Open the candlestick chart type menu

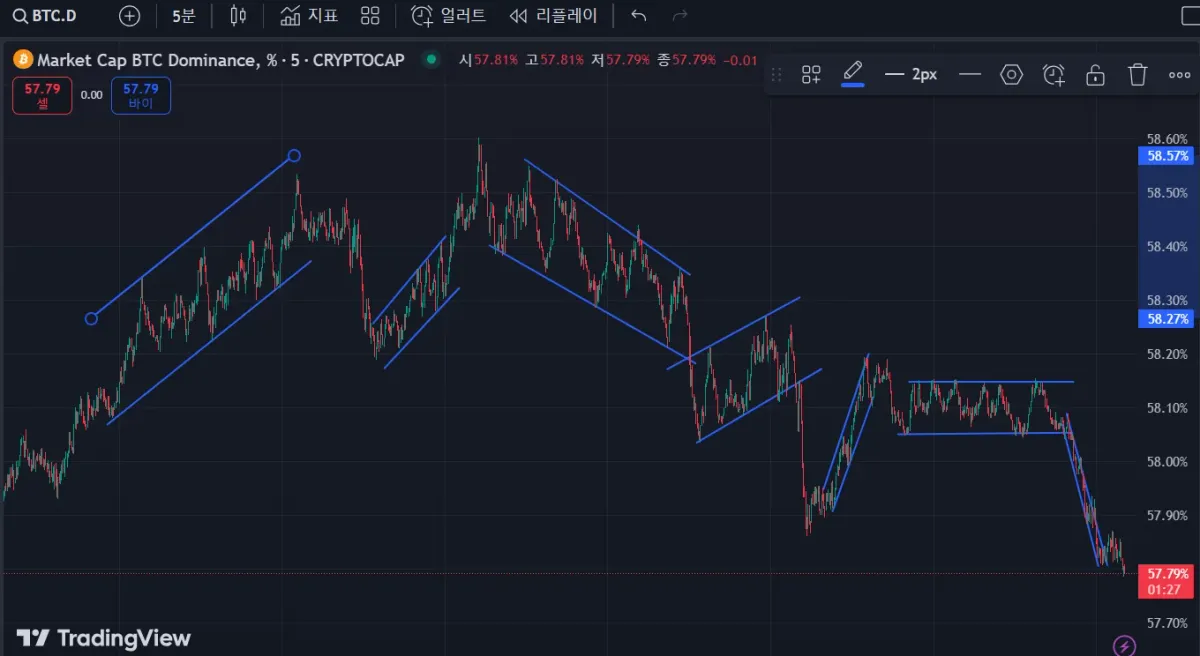coord(238,16)
